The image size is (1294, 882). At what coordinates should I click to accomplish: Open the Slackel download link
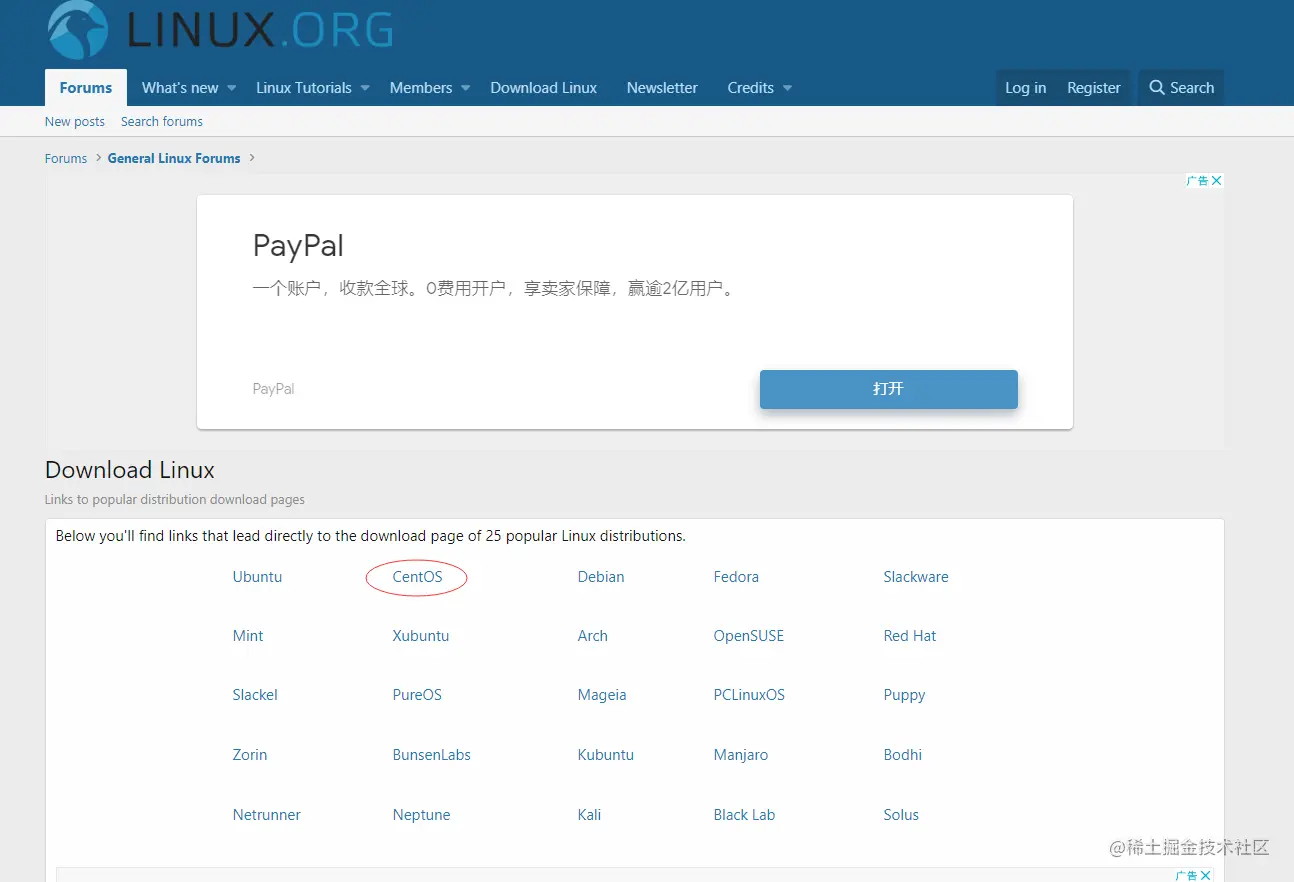pos(255,695)
